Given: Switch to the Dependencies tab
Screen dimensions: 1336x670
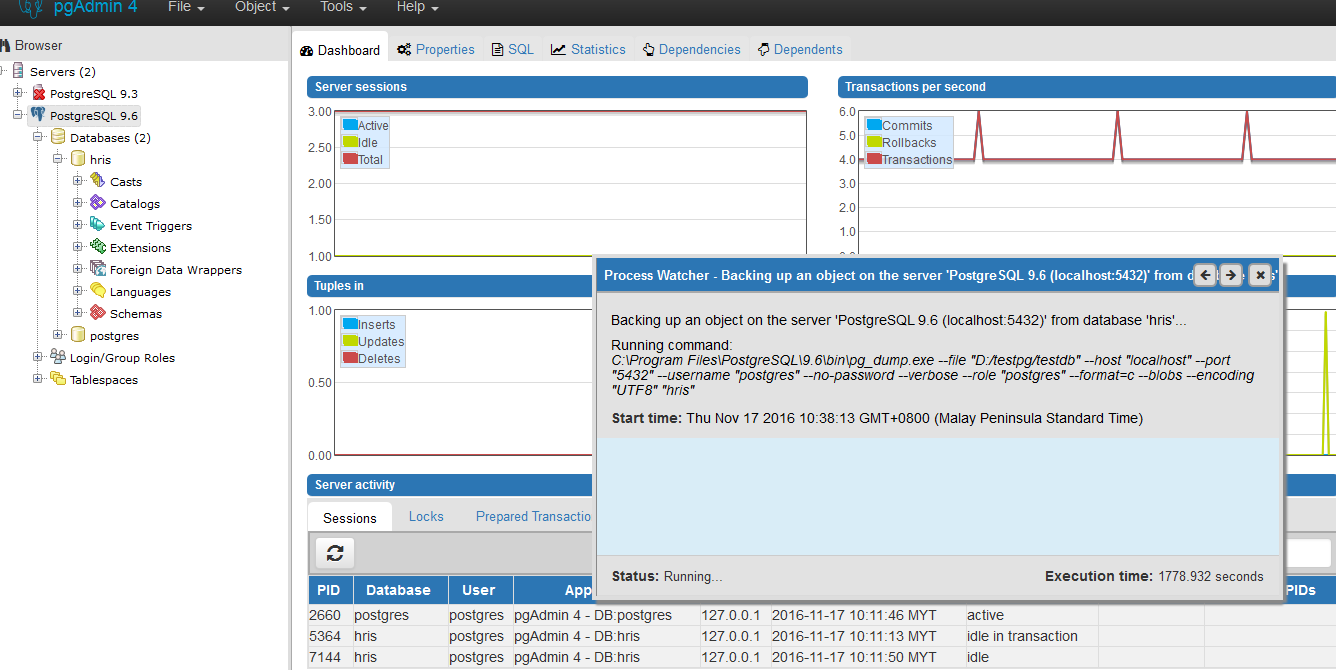Looking at the screenshot, I should [692, 49].
